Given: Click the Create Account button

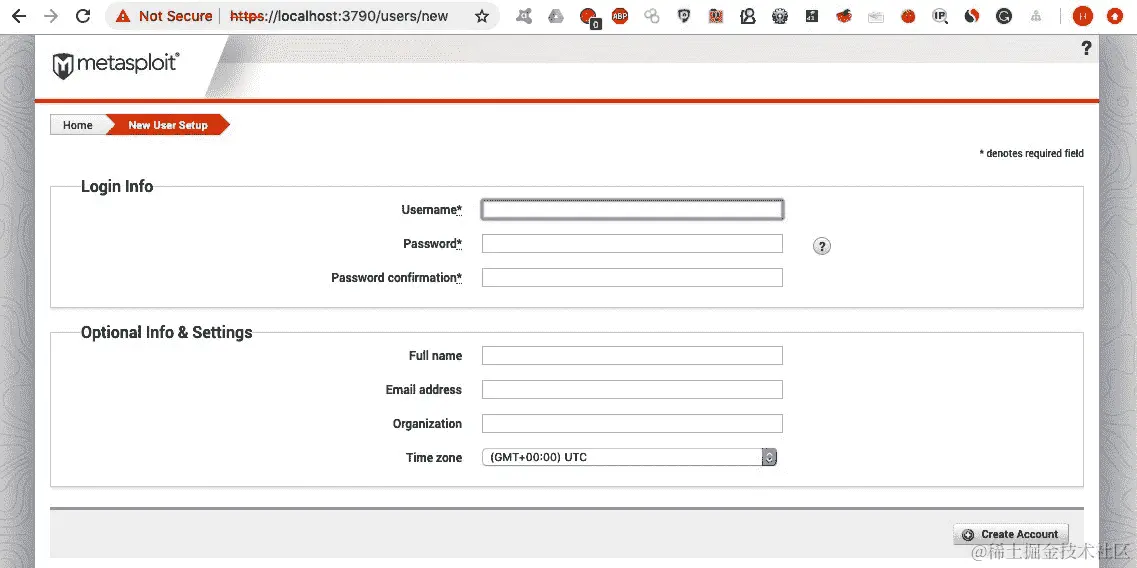Looking at the screenshot, I should tap(1010, 535).
